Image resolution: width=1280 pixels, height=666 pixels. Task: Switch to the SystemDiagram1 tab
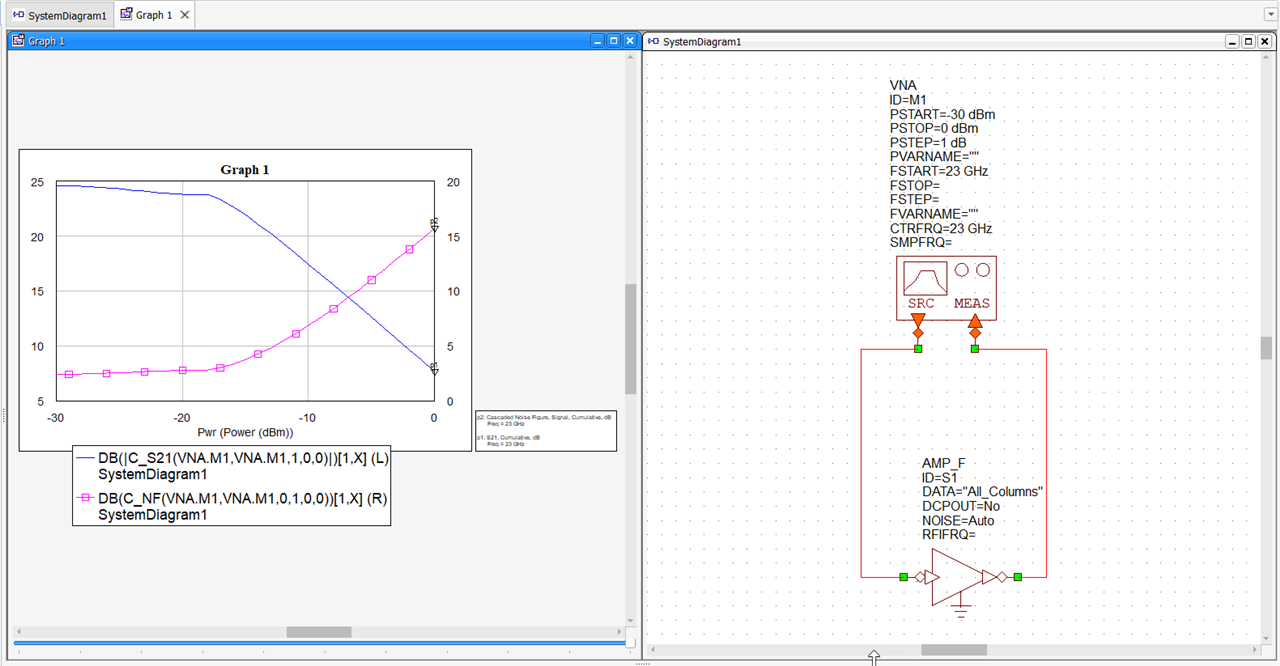(x=58, y=15)
